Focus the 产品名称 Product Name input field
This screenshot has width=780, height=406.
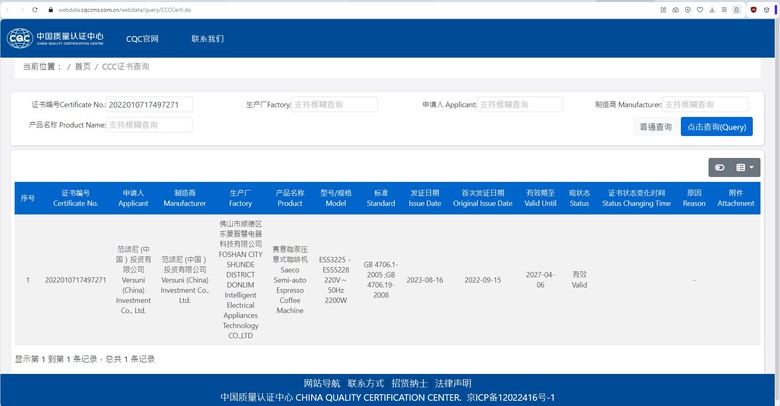click(x=149, y=125)
